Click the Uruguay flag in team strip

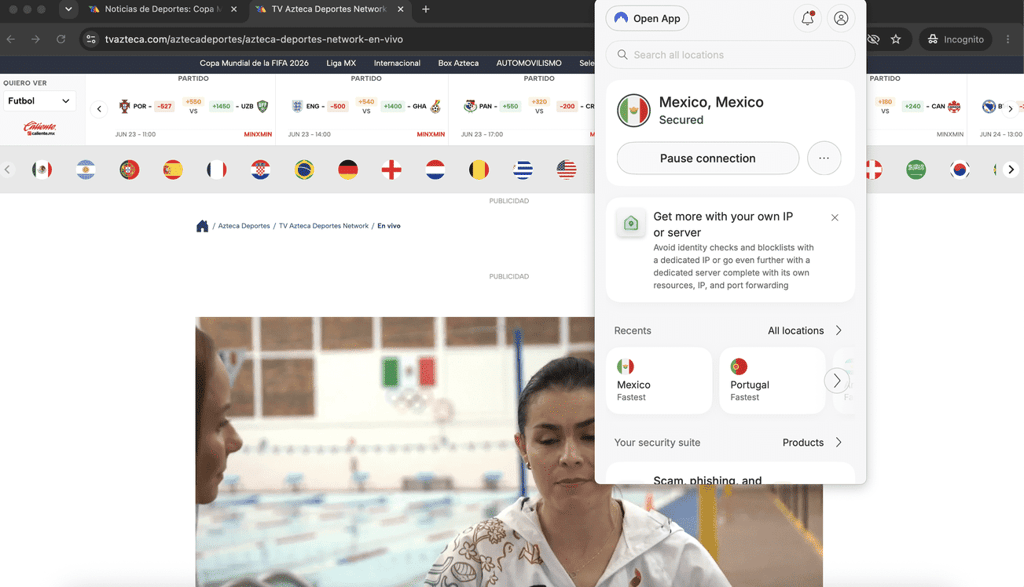coord(522,170)
